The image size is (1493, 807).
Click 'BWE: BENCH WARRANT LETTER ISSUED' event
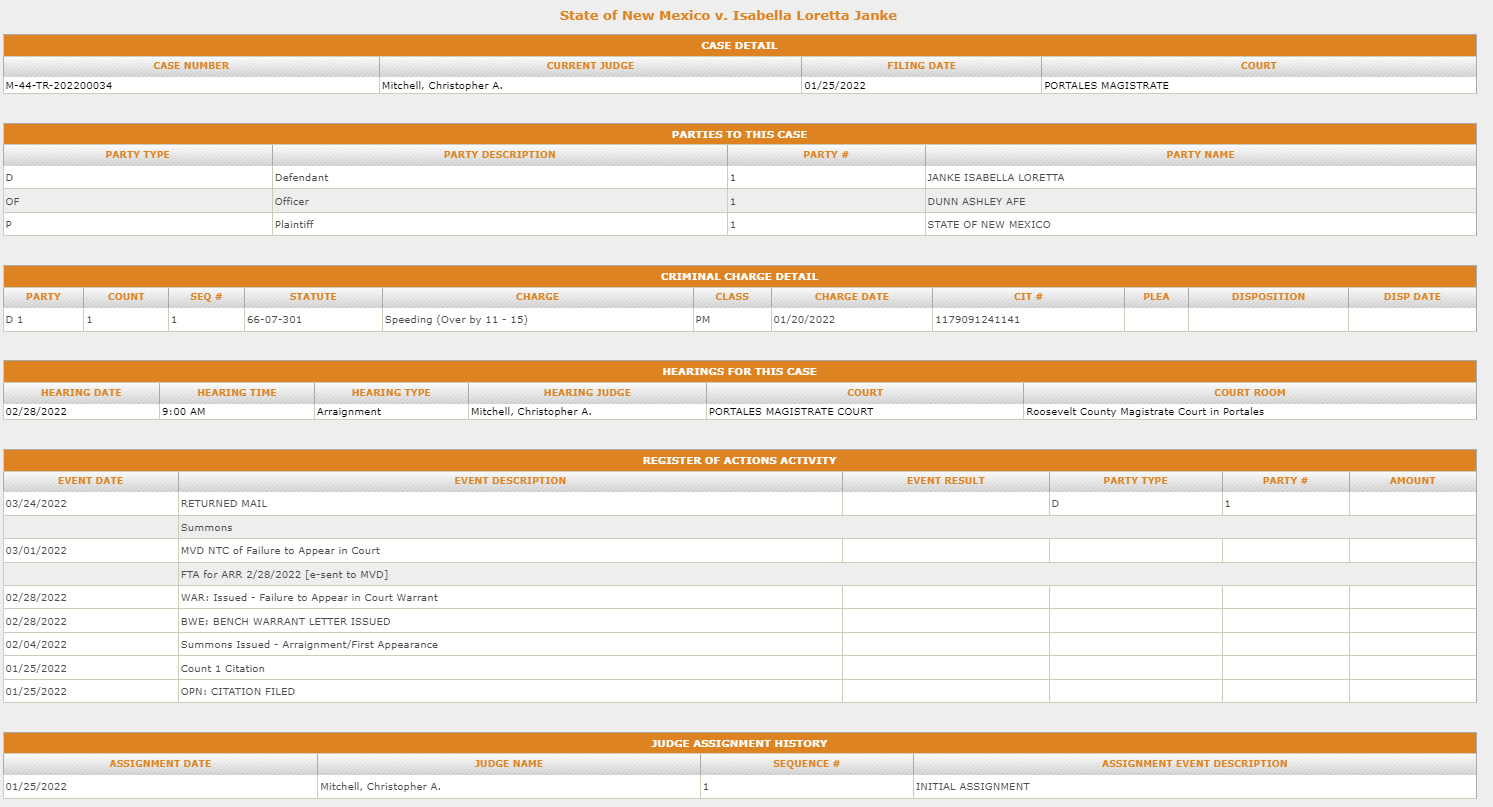(285, 622)
